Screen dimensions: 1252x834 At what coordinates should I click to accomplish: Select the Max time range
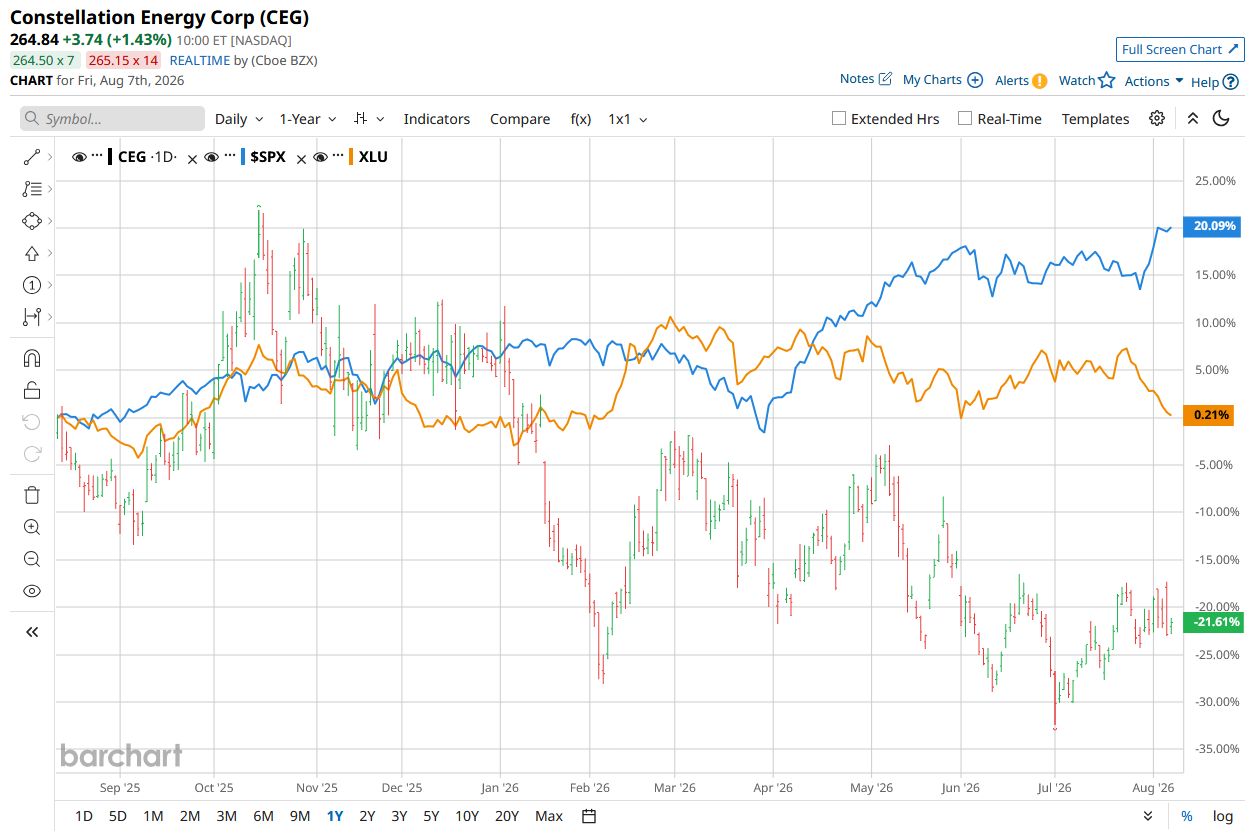tap(549, 816)
